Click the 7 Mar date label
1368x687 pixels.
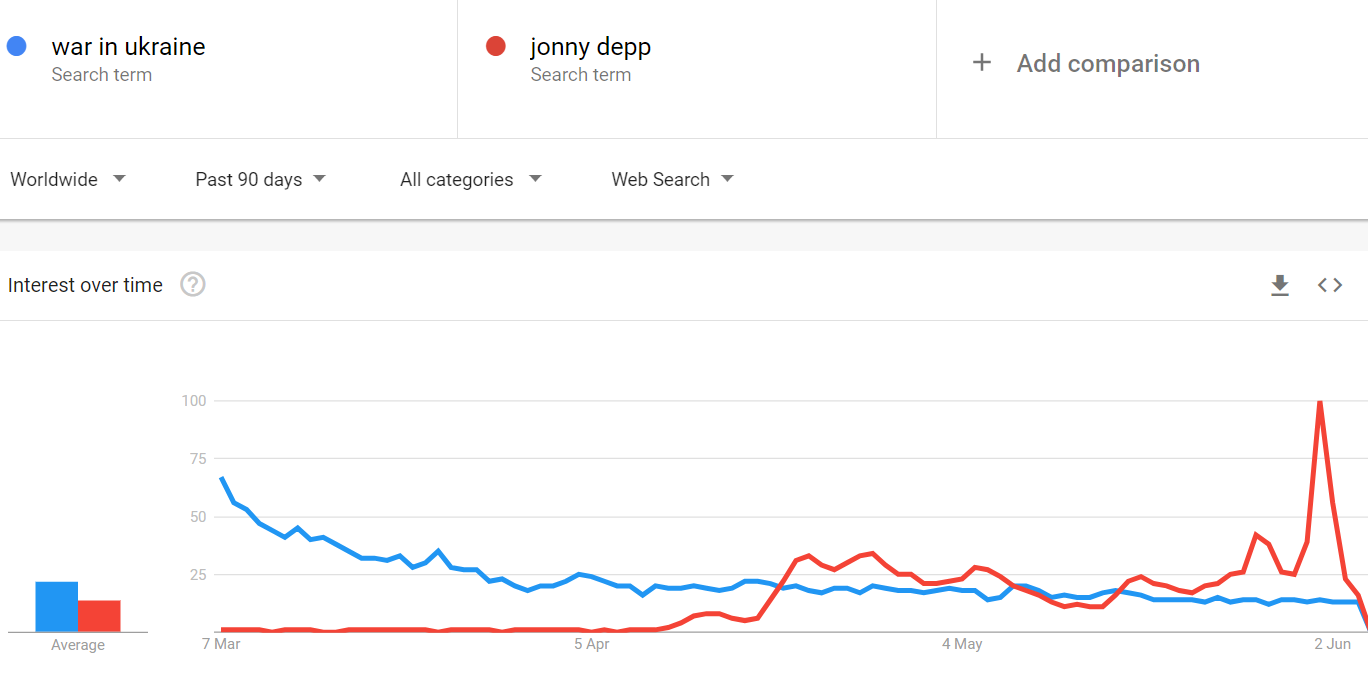point(221,644)
